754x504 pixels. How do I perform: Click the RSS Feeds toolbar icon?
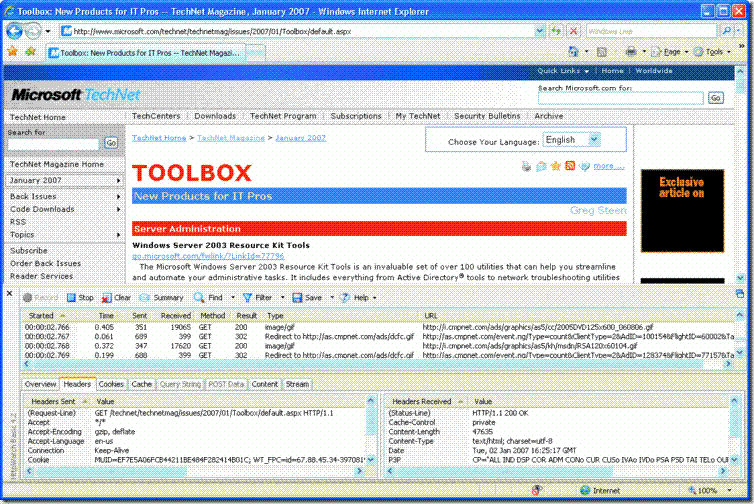602,52
